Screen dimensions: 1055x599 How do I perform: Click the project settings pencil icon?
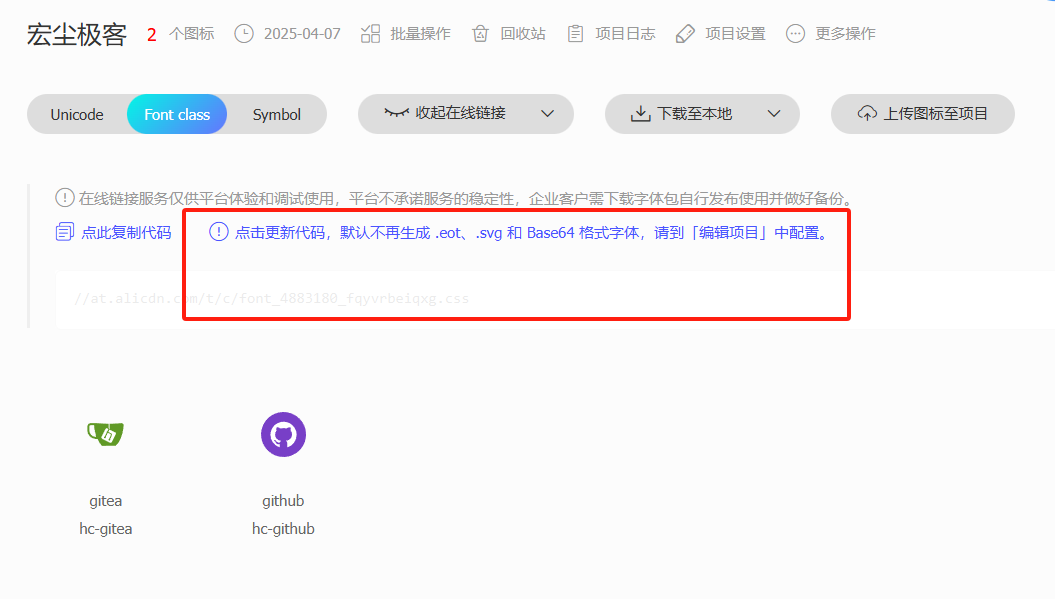tap(685, 34)
